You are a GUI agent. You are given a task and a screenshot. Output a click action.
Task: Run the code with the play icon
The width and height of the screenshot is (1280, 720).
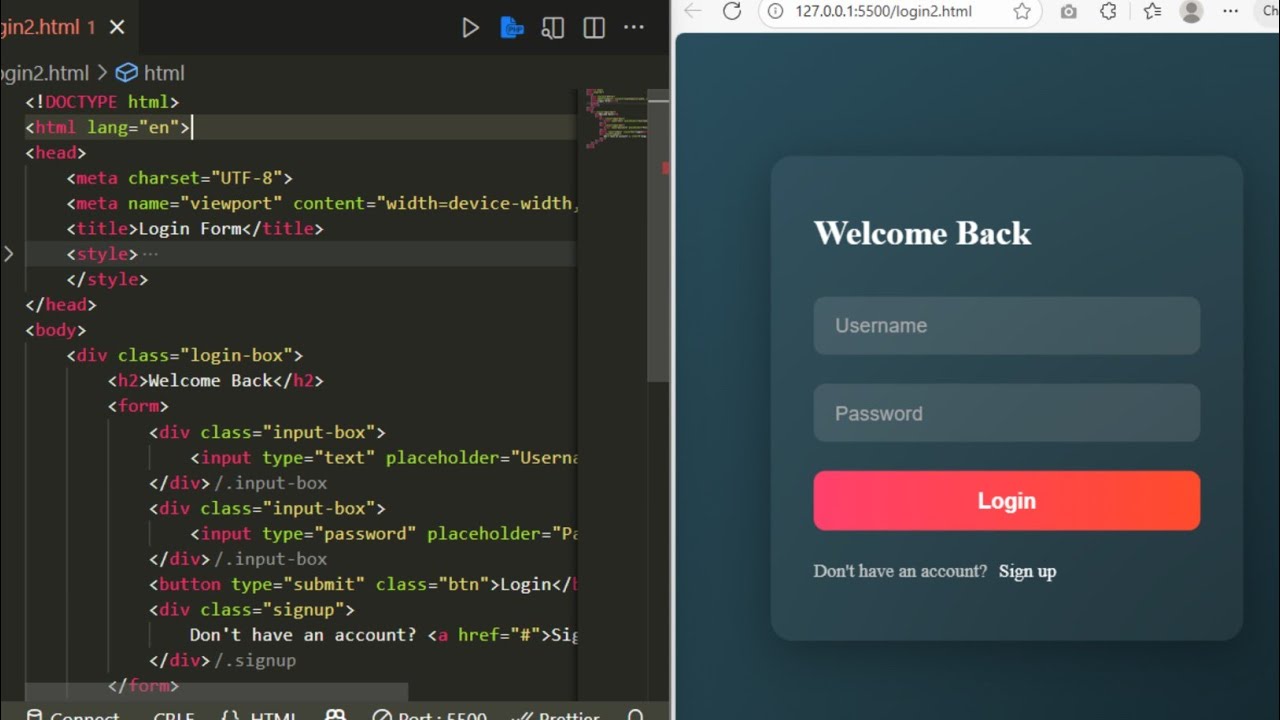(x=470, y=28)
